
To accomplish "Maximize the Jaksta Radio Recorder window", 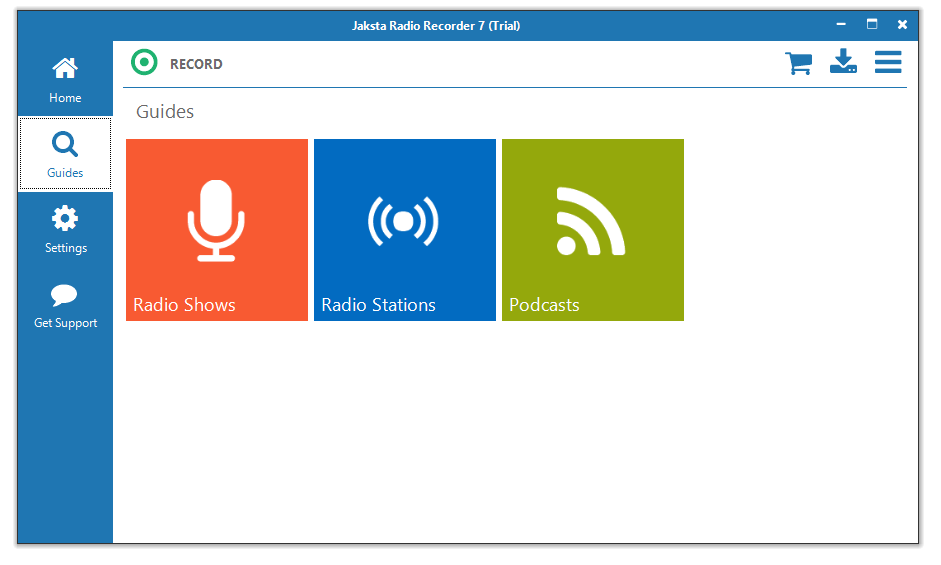I will pos(872,24).
